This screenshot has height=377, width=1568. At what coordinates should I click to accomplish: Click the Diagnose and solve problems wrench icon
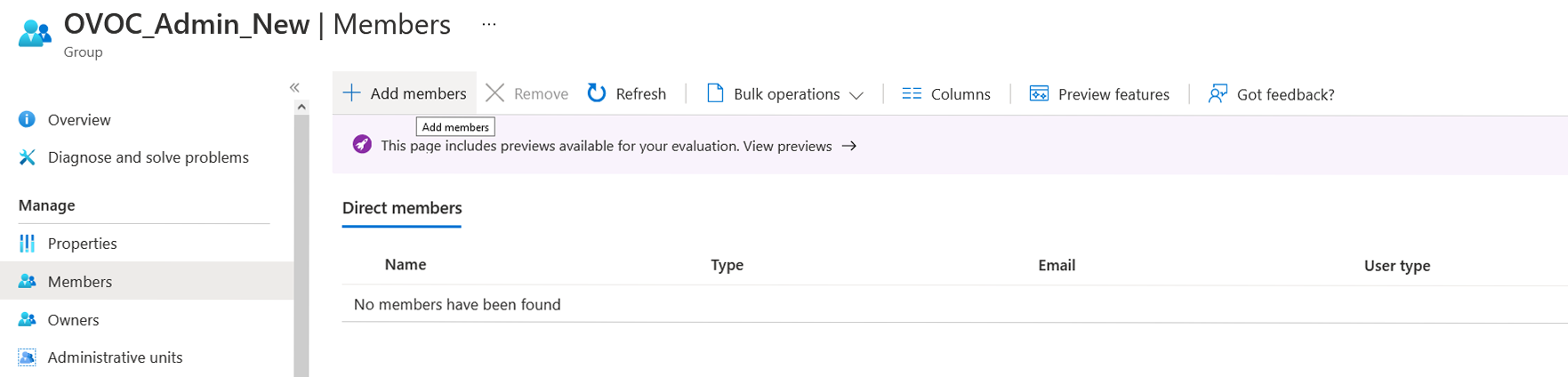(x=28, y=157)
